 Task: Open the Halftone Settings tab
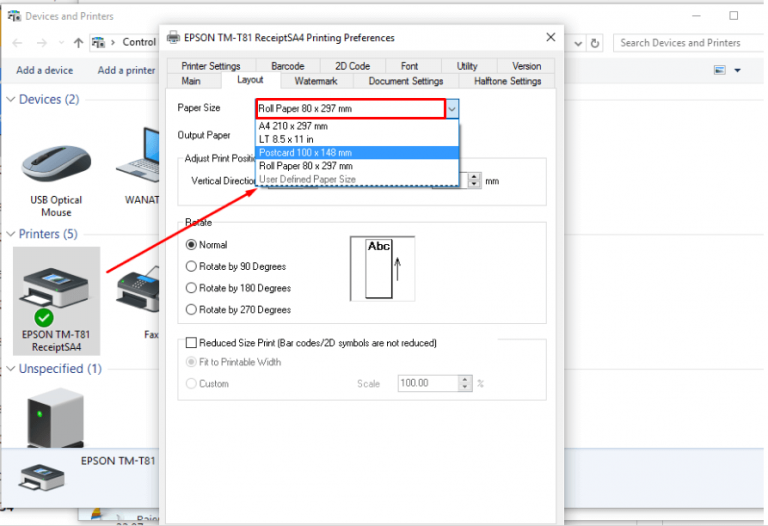tap(507, 81)
